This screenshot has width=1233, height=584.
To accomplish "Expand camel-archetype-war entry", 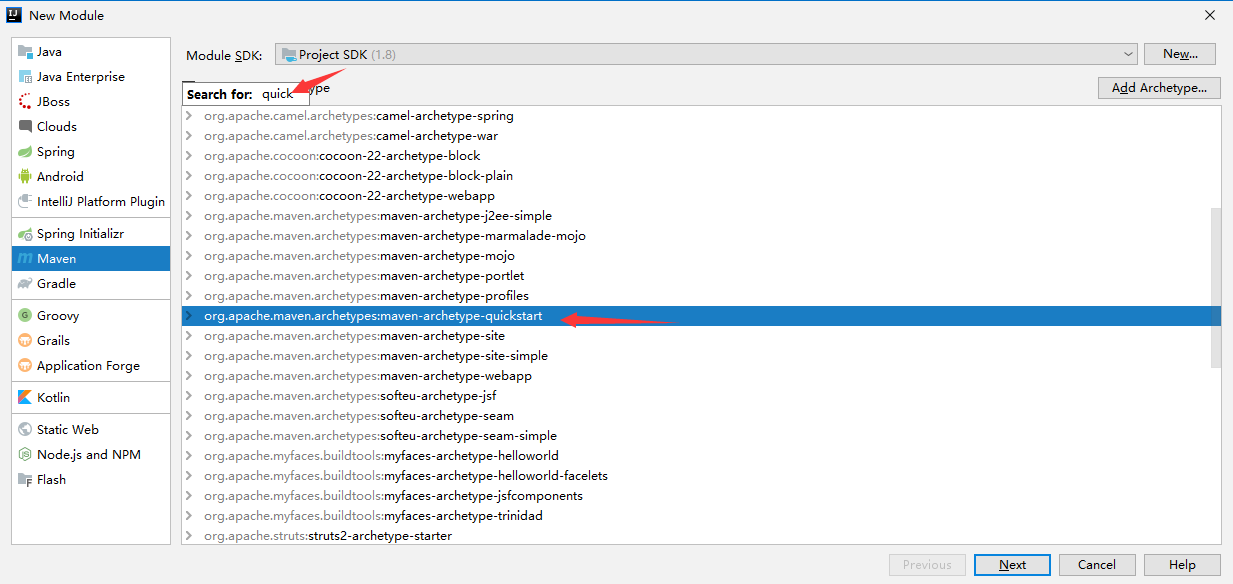I will point(190,136).
